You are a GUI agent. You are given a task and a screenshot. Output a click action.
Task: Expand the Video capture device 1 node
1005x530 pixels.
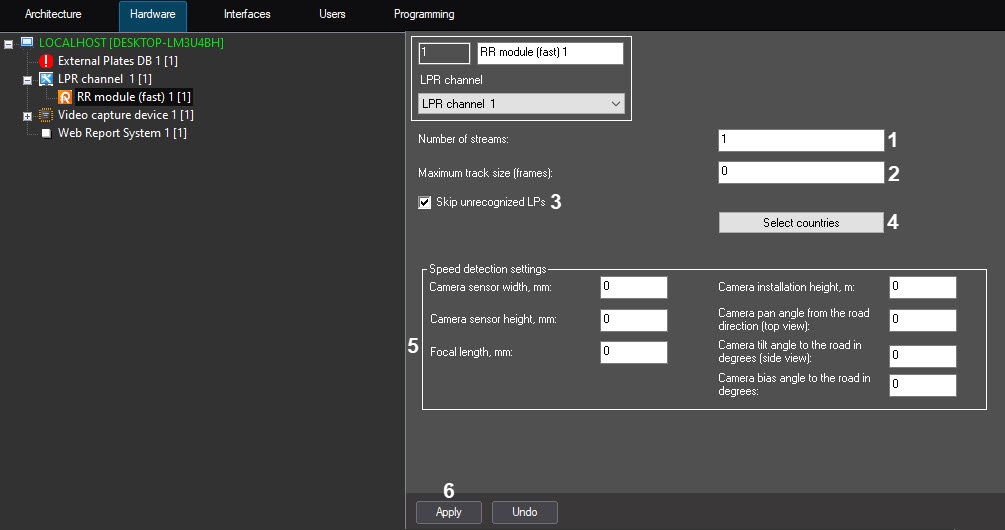pyautogui.click(x=27, y=116)
